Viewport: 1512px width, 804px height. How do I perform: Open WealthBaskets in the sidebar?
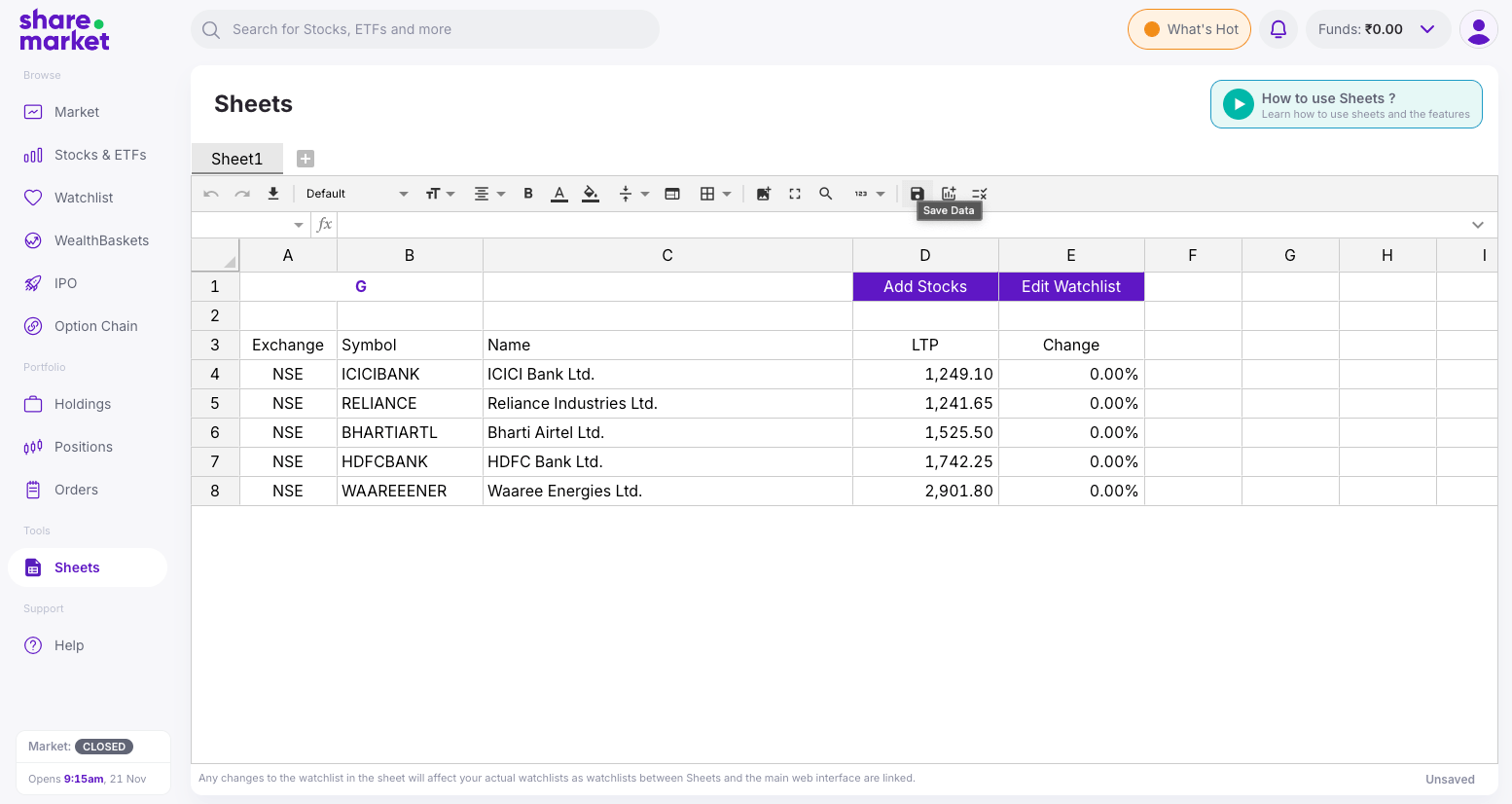tap(88, 240)
